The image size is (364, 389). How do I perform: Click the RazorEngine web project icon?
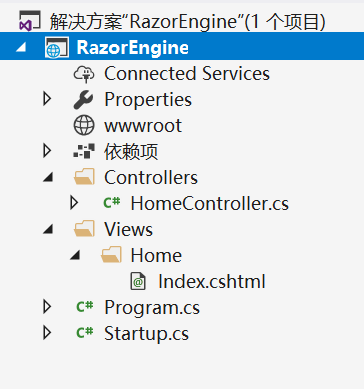tap(57, 47)
